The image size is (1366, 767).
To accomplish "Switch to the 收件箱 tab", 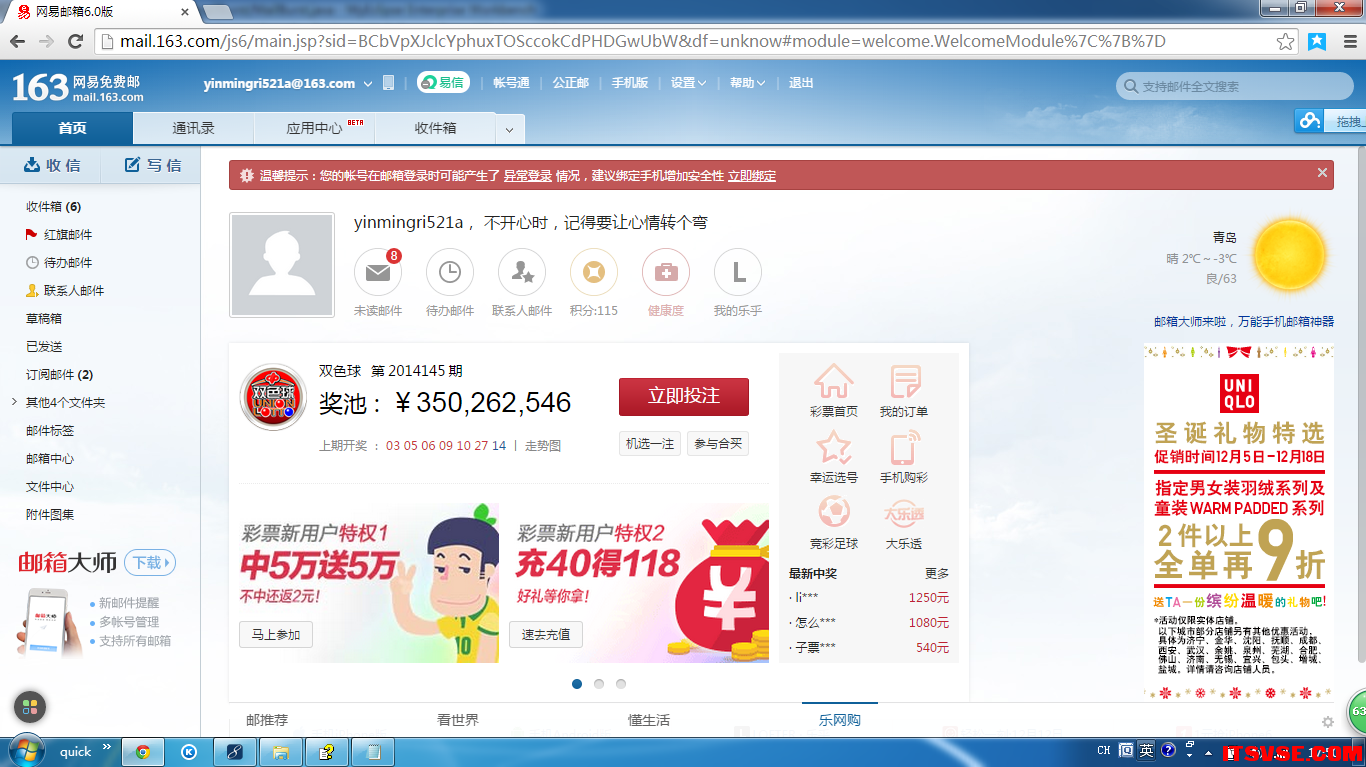I will click(x=436, y=128).
